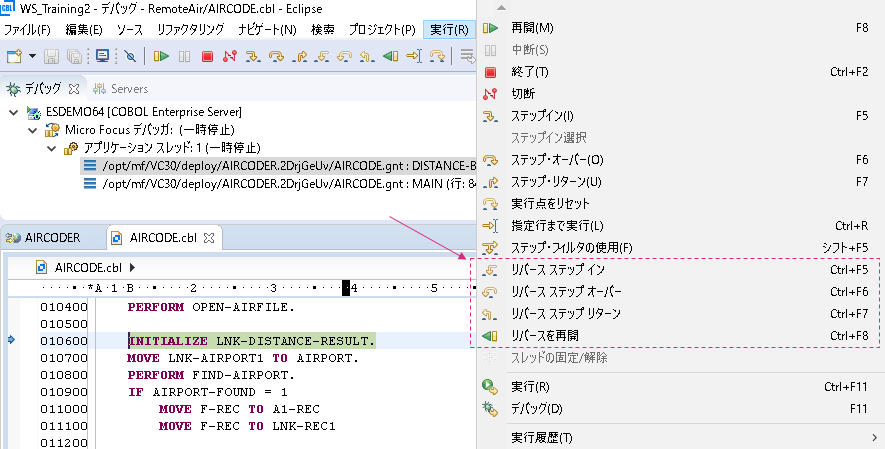Toggle ステップ・フィルタの使用(F) menu entry
The image size is (885, 449).
click(x=681, y=248)
